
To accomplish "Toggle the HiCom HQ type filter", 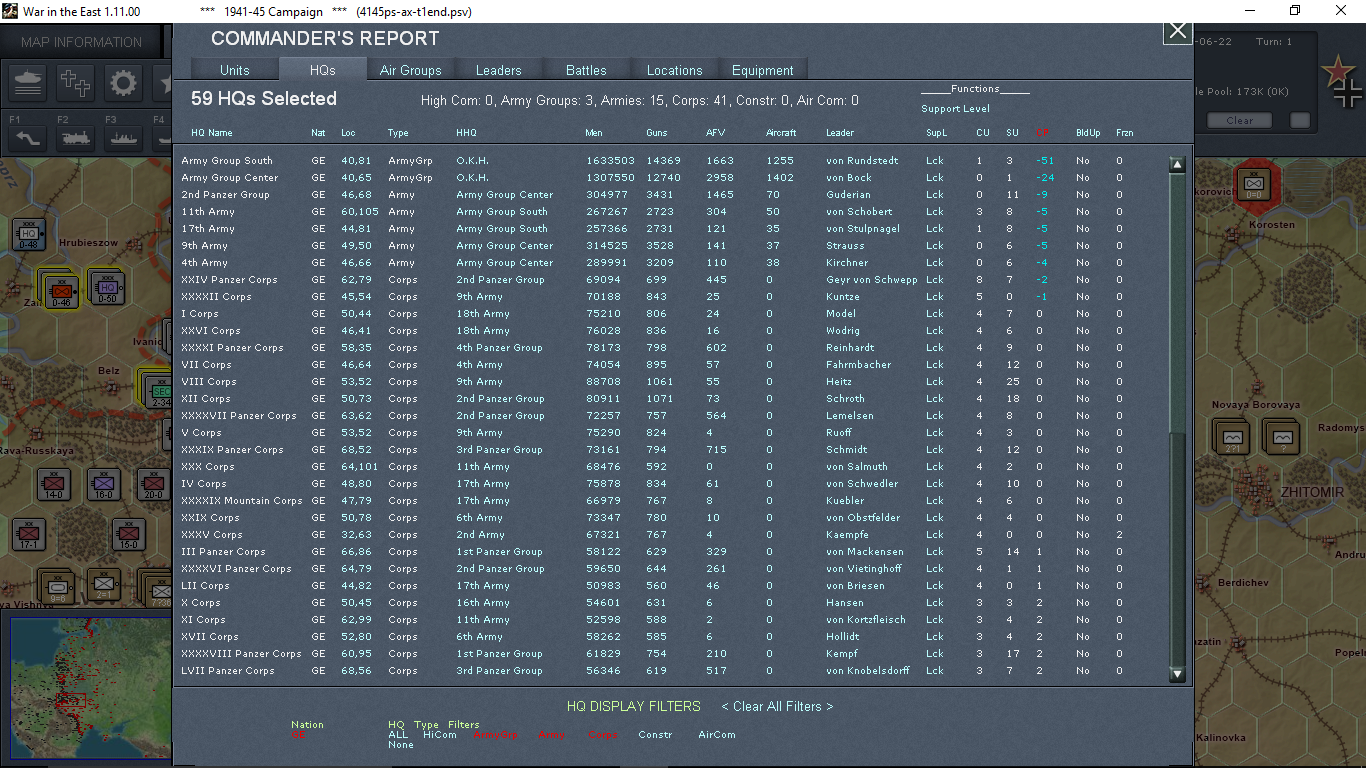I will (x=439, y=735).
